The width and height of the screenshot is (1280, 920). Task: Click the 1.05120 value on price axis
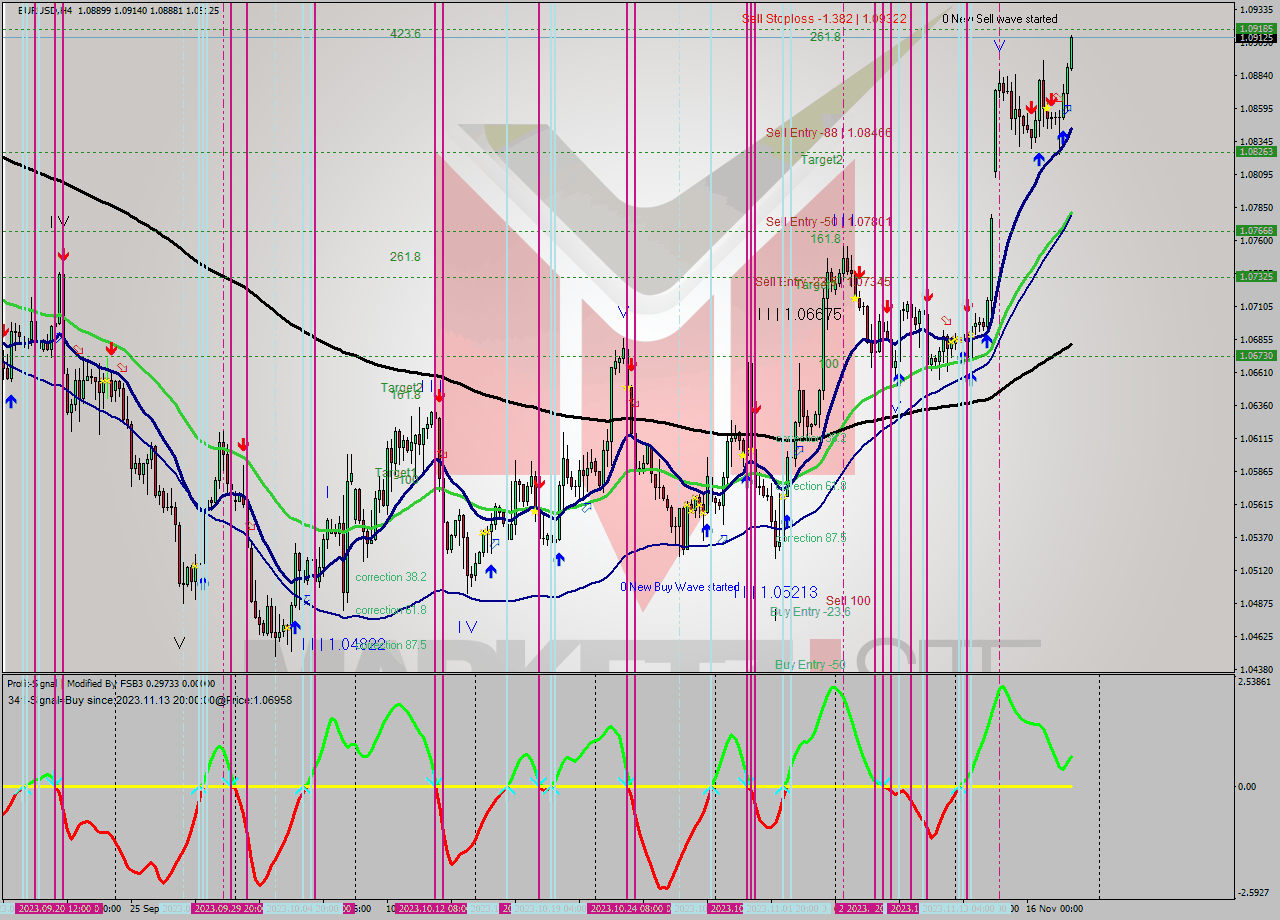(1256, 570)
